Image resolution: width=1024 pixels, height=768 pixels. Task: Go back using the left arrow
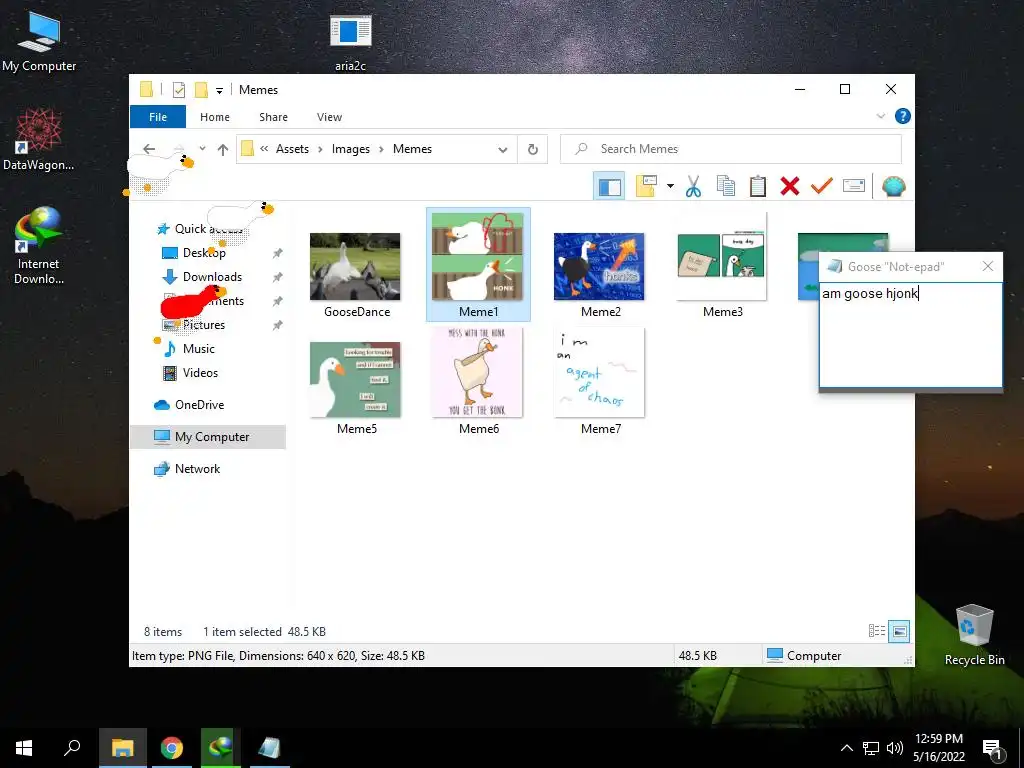(149, 149)
